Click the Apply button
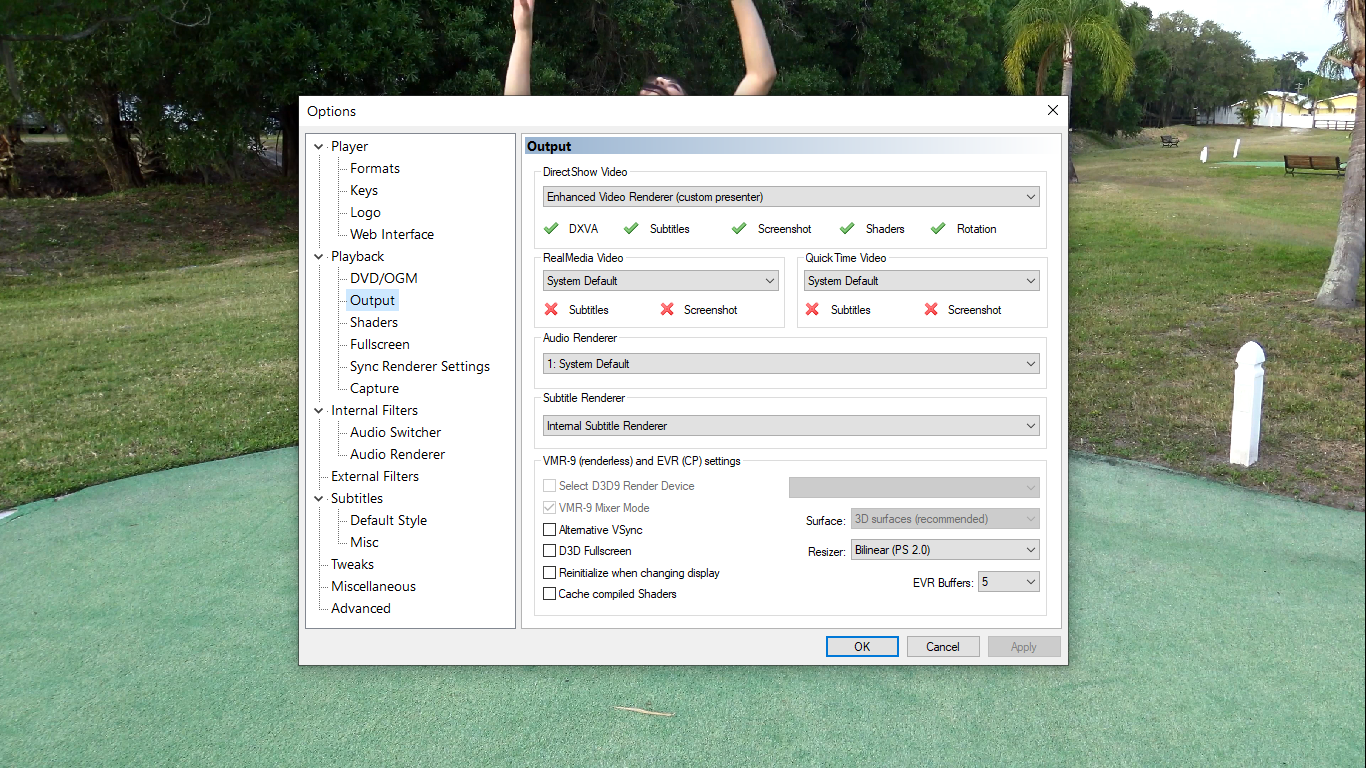1366x768 pixels. pos(1024,647)
